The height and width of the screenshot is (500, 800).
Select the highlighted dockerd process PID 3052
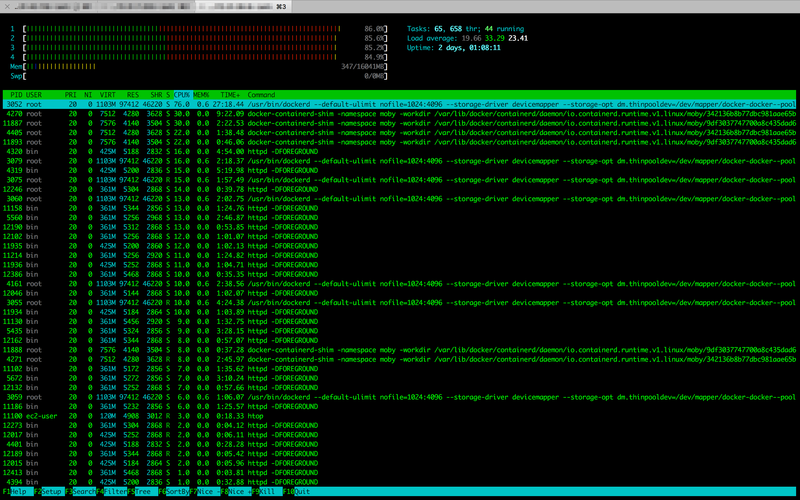tap(399, 104)
